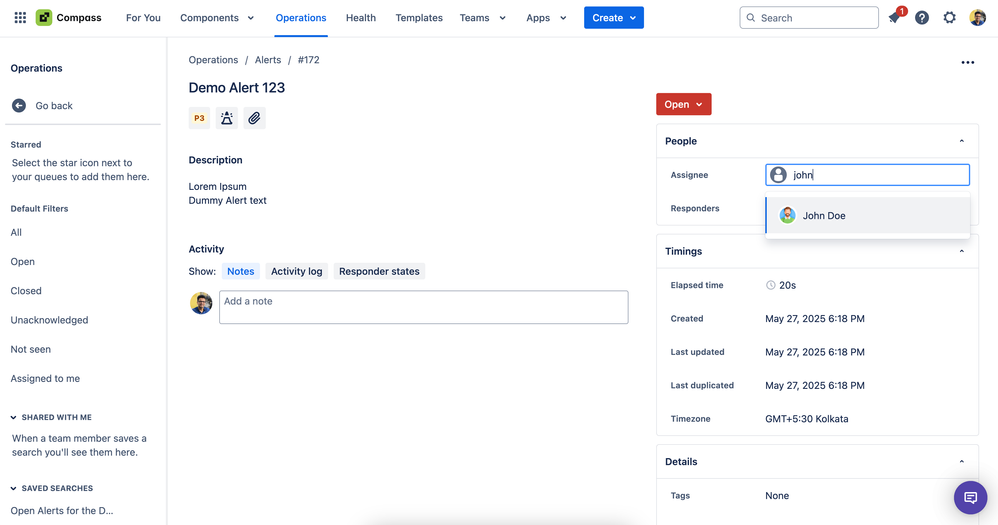Select the Assigned to me filter
Image resolution: width=998 pixels, height=525 pixels.
click(45, 379)
